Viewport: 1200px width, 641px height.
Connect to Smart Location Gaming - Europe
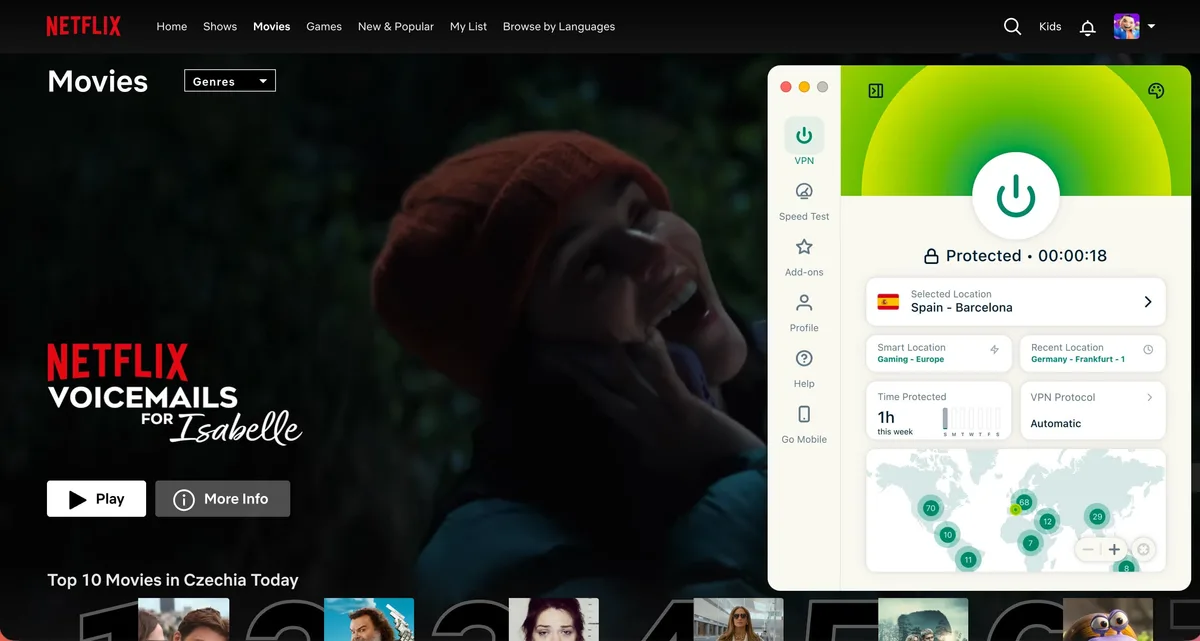(939, 353)
